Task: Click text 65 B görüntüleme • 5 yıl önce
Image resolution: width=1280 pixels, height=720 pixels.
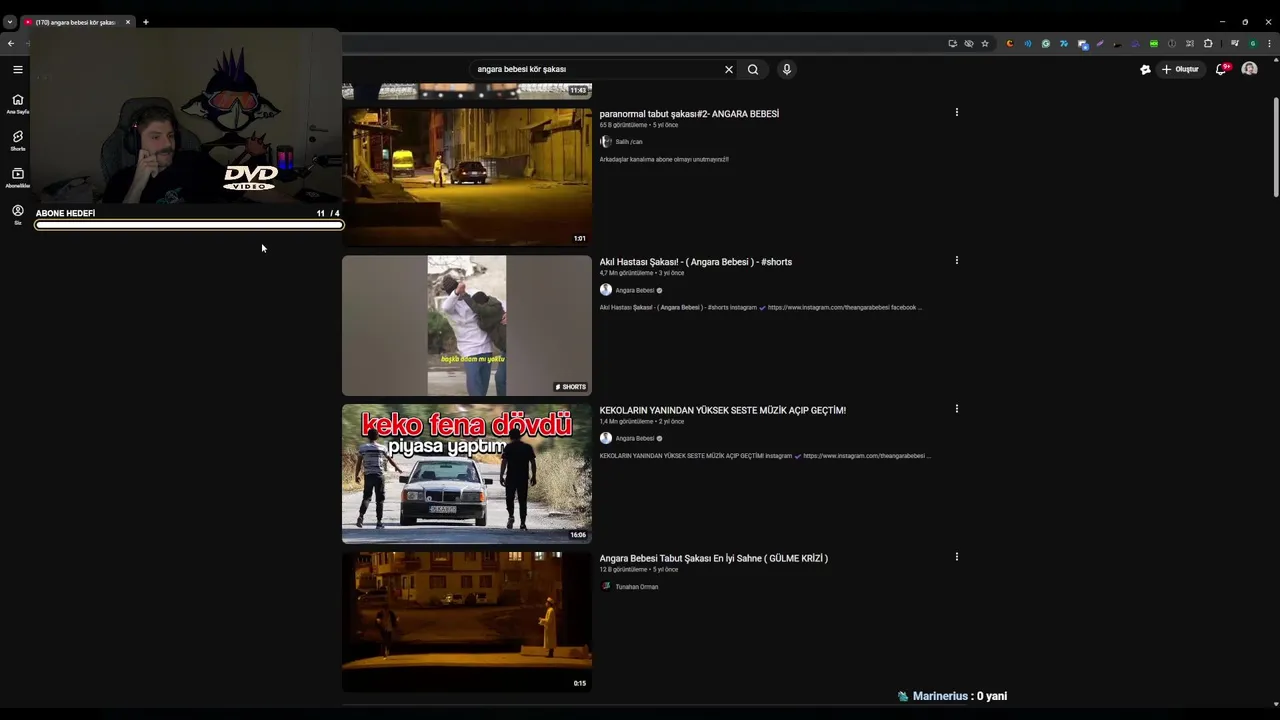Action: (x=639, y=125)
